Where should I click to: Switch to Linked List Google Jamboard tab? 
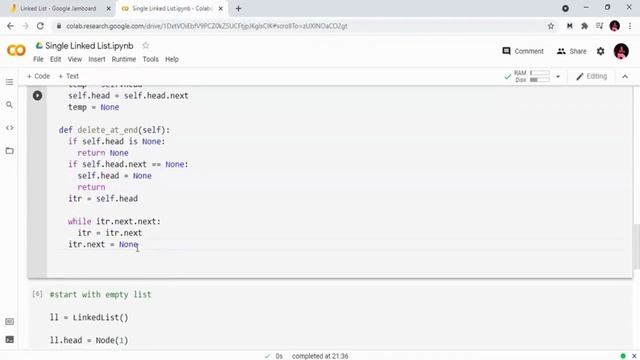pos(58,9)
